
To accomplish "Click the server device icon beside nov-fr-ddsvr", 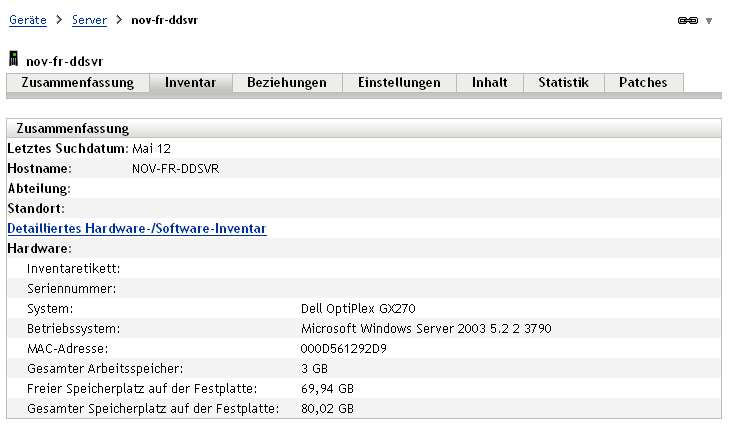I will click(13, 60).
